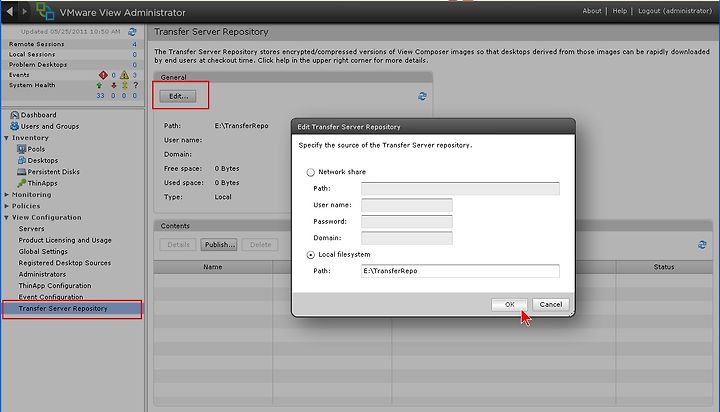Image resolution: width=720 pixels, height=412 pixels.
Task: Click the red error events icon
Action: [x=103, y=75]
